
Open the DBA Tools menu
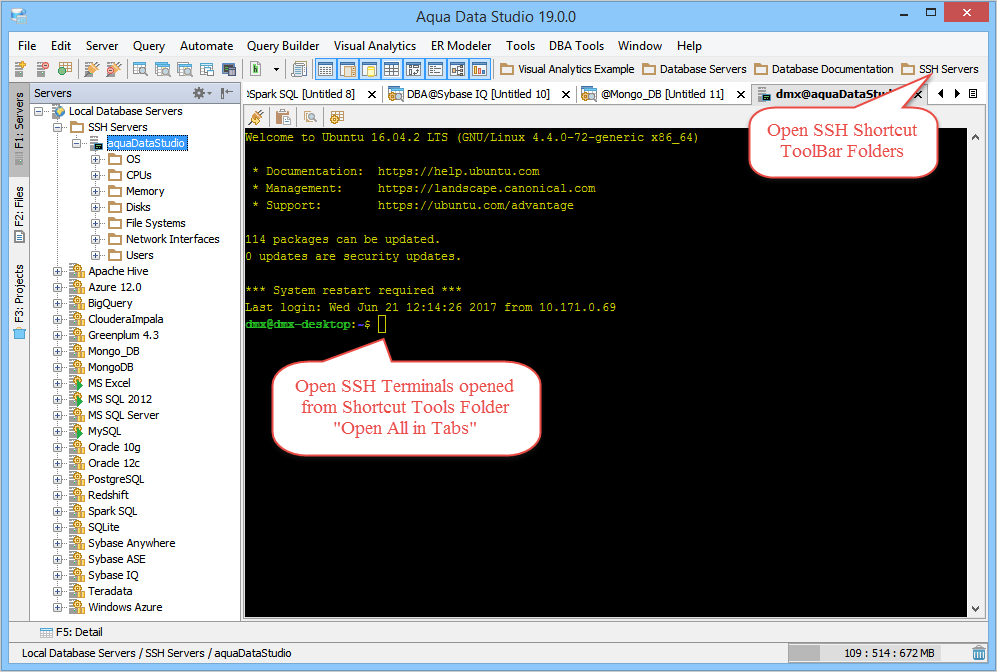576,46
